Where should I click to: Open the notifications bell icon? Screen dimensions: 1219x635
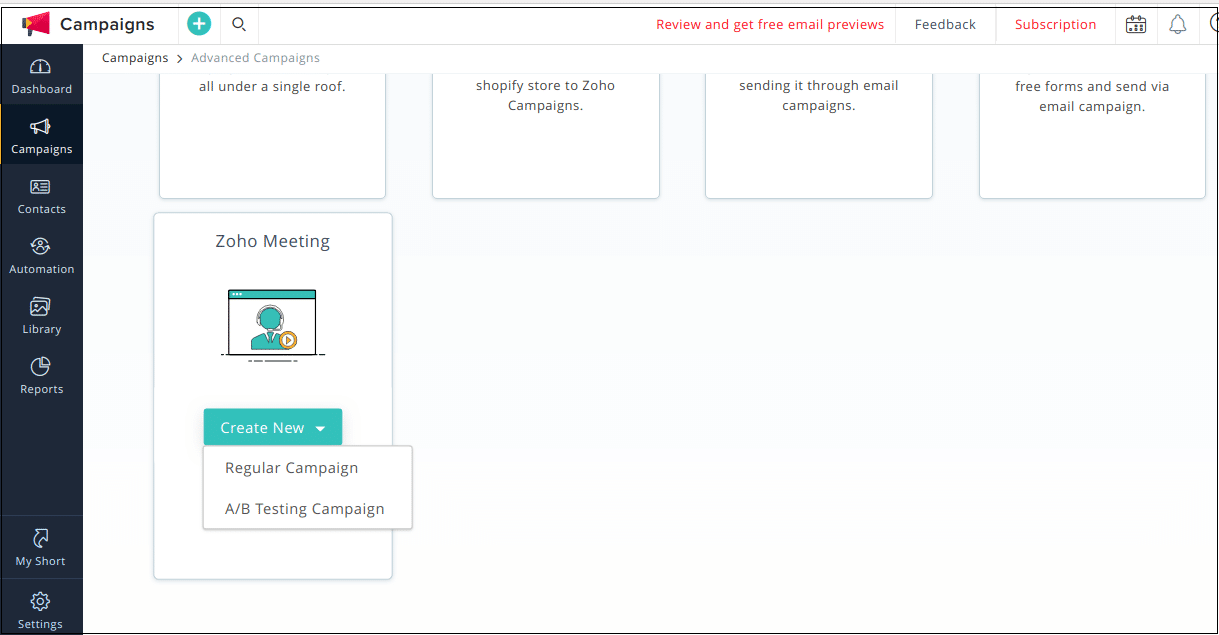click(1178, 24)
